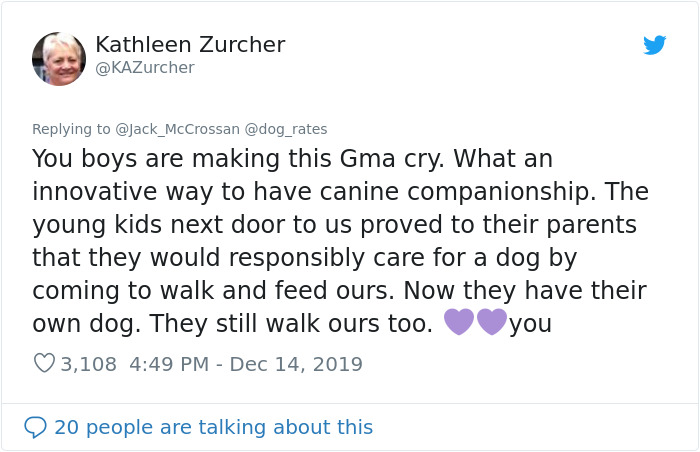Open the @KAZurcher handle link
The height and width of the screenshot is (452, 700).
pos(144,68)
